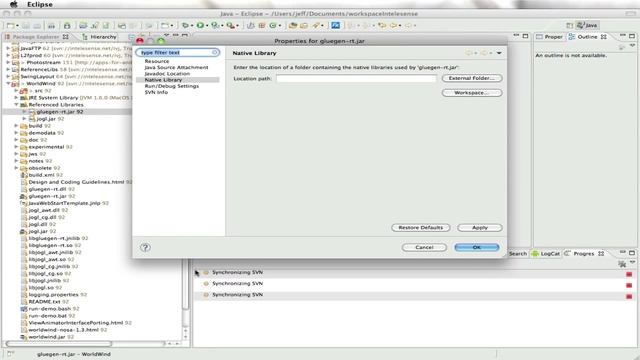Confirm the dialog with OK
Viewport: 640px width, 360px height.
coord(476,247)
